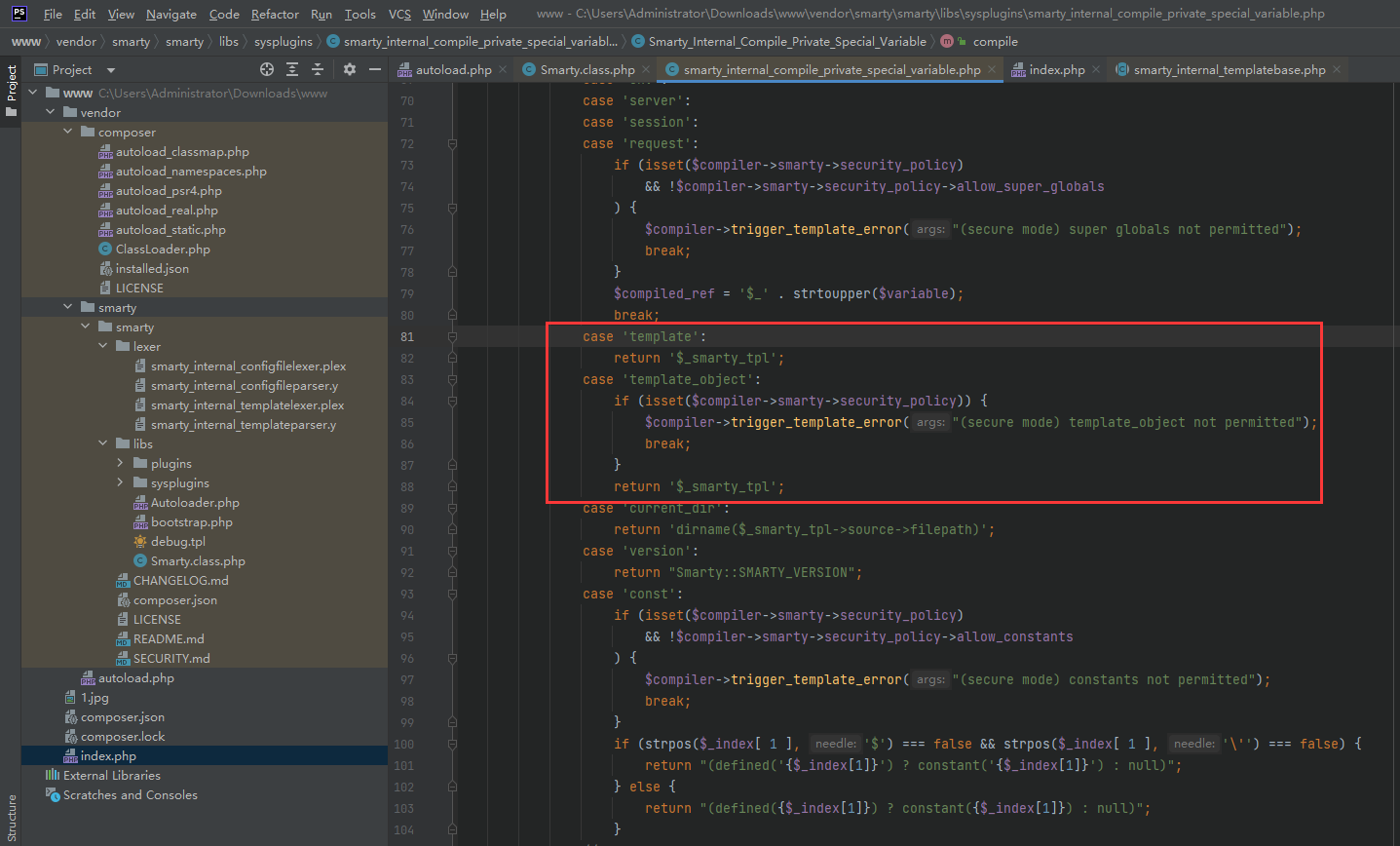
Task: Open External Libraries node
Action: click(x=112, y=775)
